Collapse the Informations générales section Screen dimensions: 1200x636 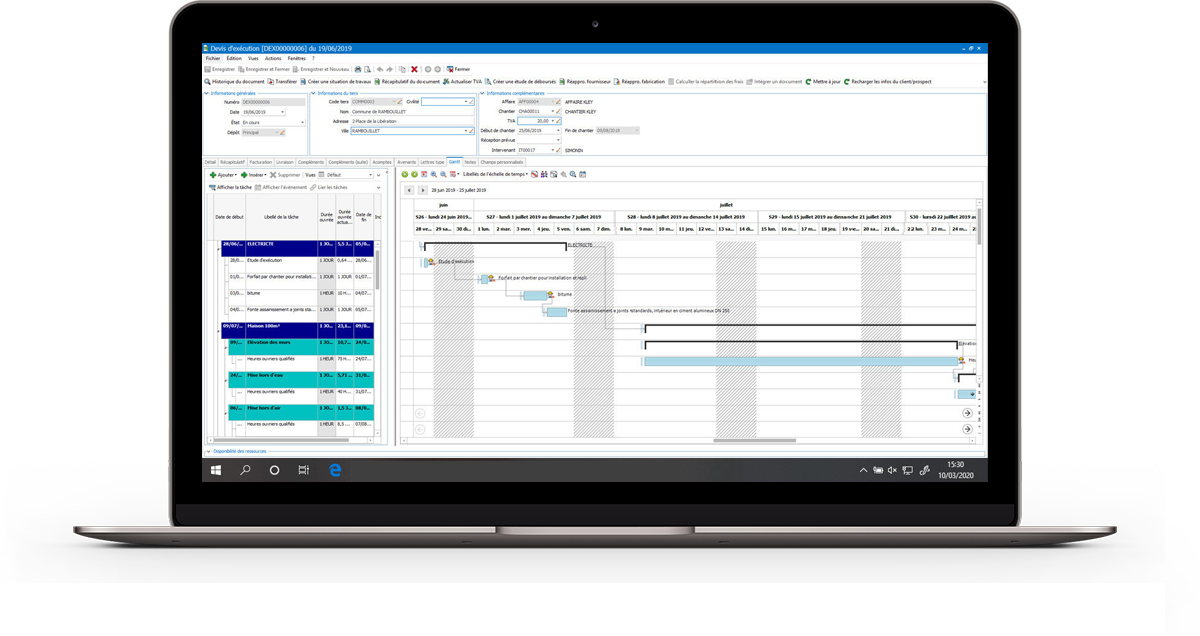tap(207, 93)
